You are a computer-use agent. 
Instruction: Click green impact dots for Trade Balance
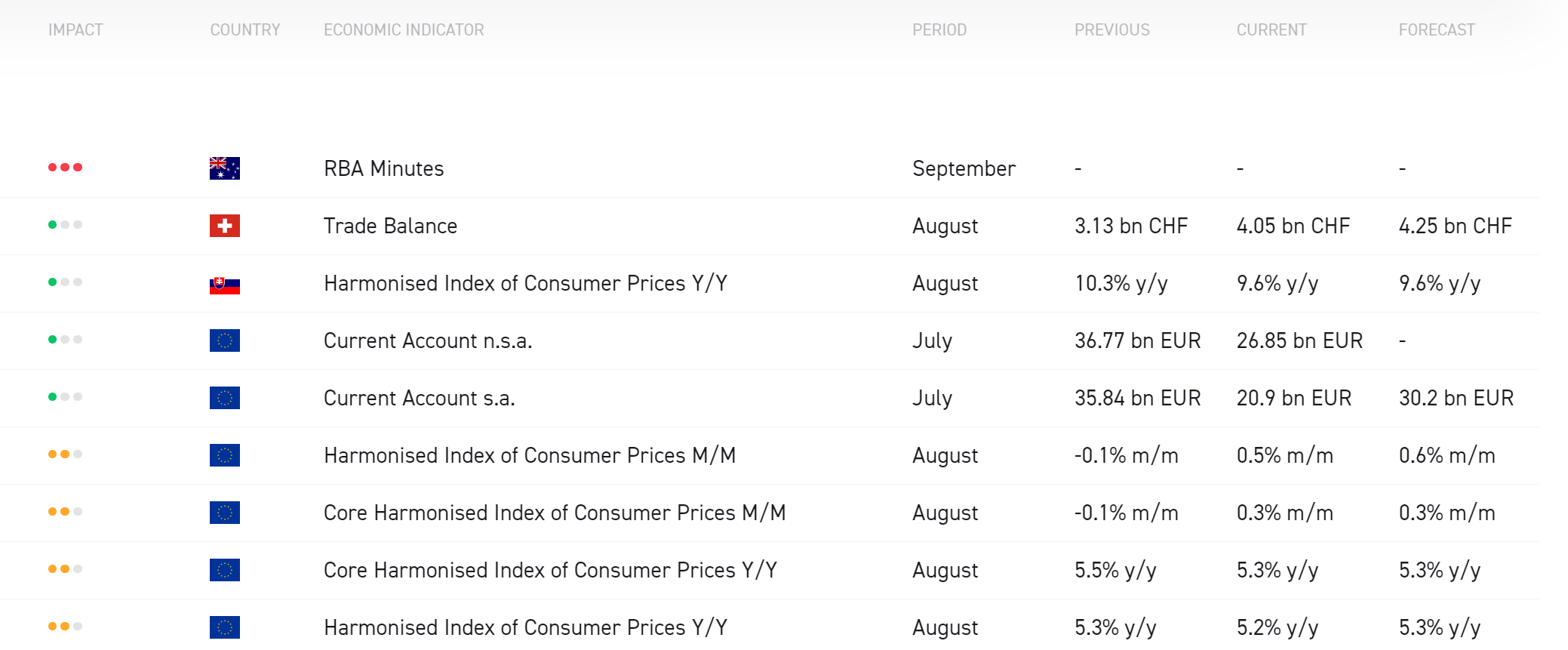coord(65,225)
